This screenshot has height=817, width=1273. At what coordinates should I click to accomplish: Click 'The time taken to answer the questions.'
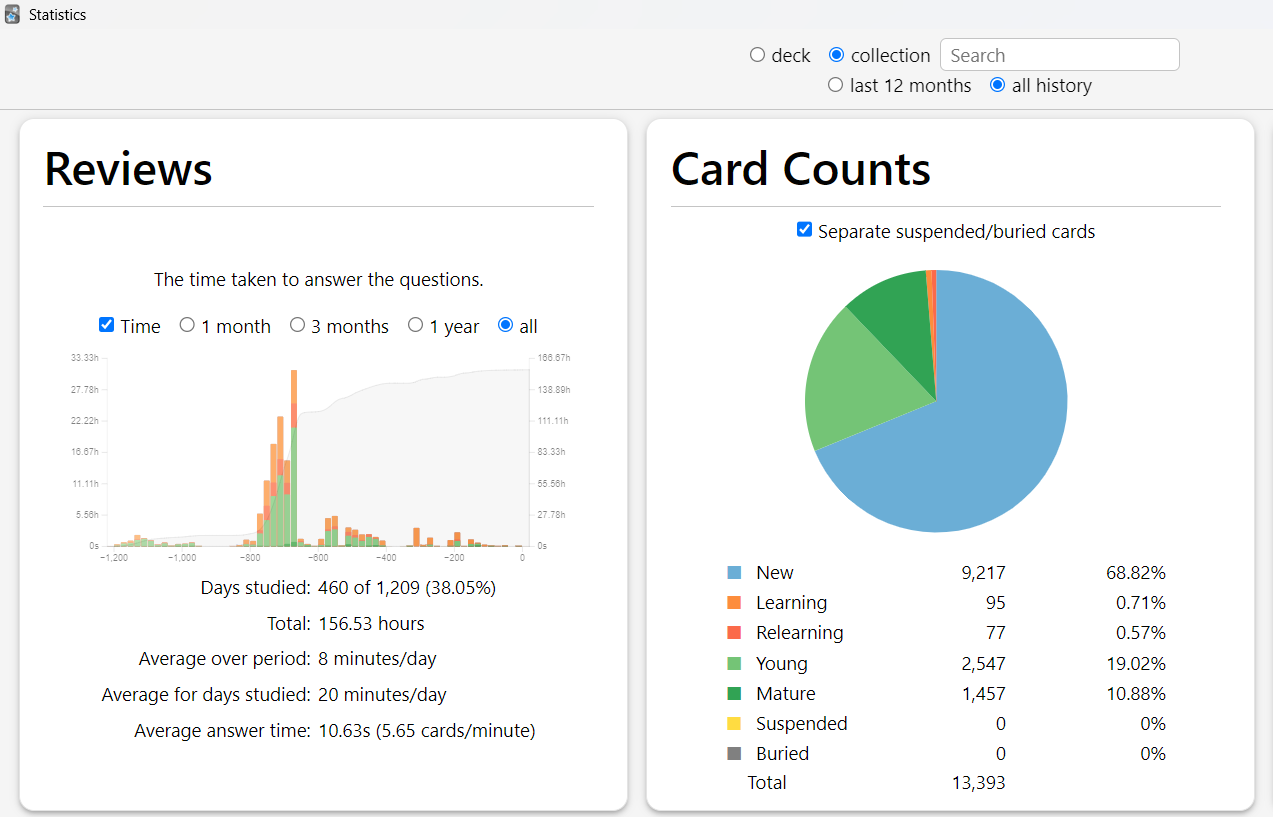319,280
